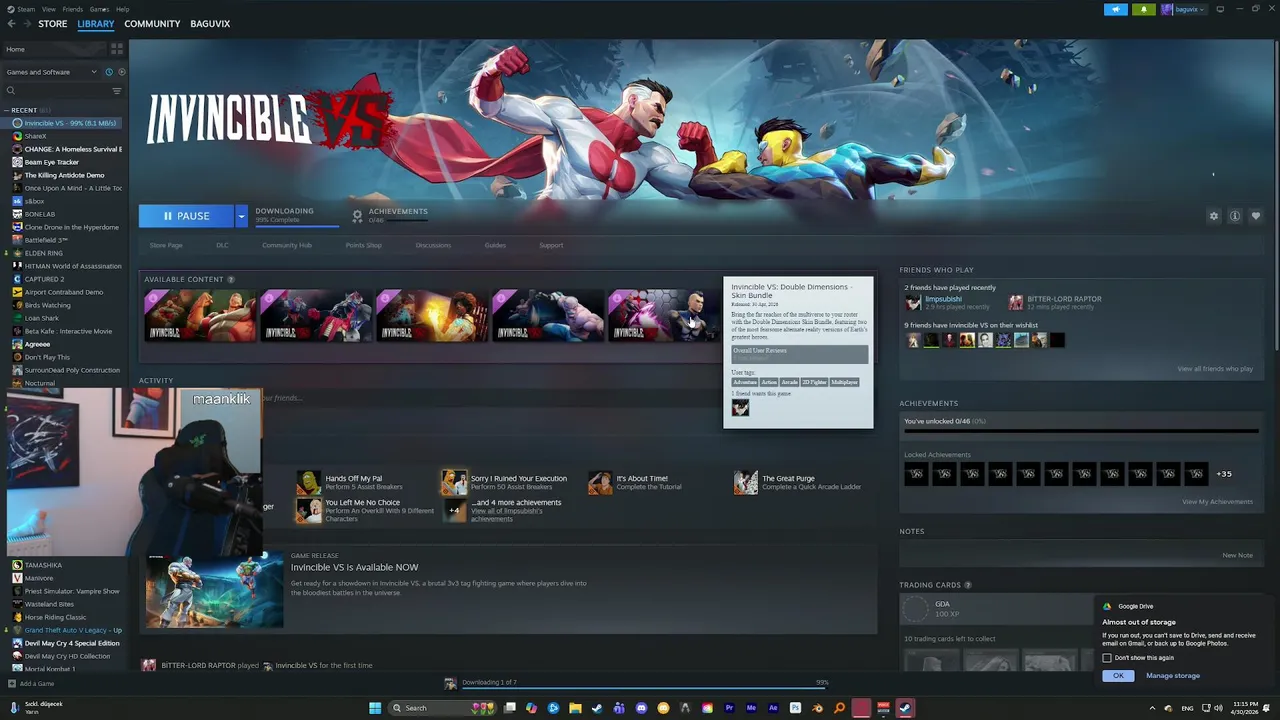The image size is (1280, 720).
Task: Toggle show ready to play icon
Action: 122,72
